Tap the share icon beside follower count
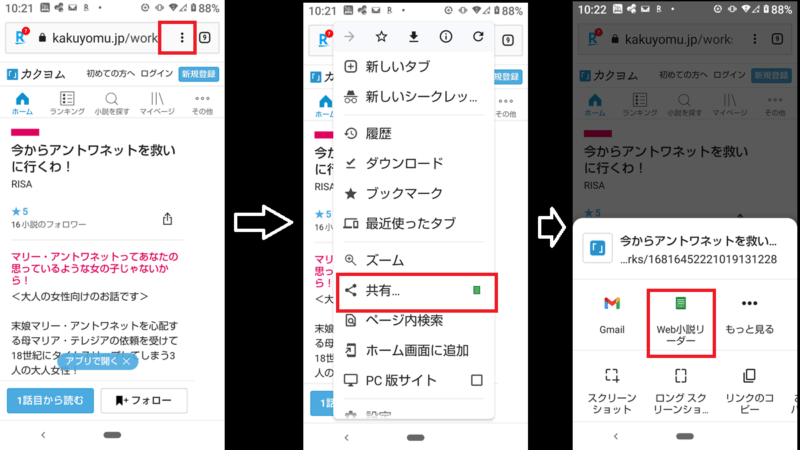The image size is (800, 450). [167, 219]
